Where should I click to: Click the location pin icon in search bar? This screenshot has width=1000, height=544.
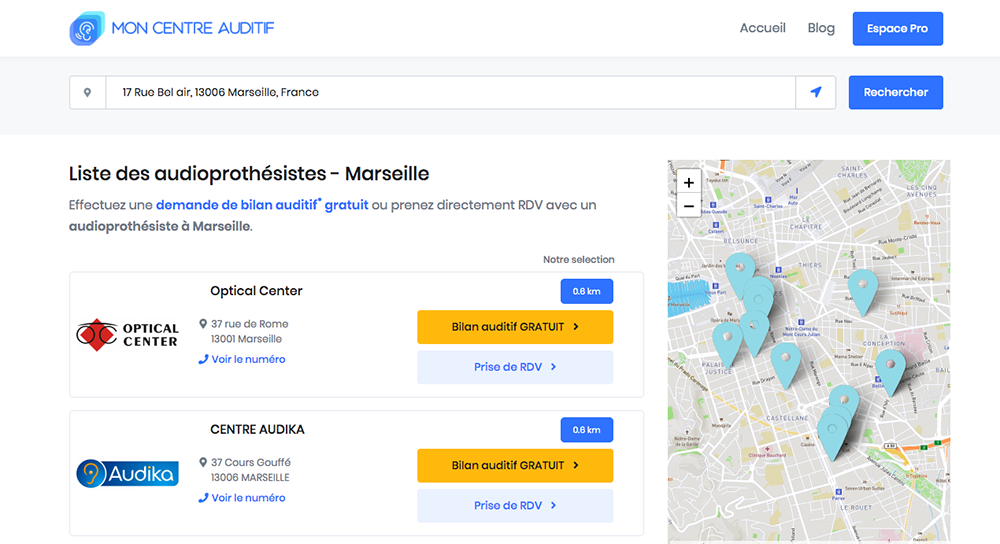click(88, 92)
